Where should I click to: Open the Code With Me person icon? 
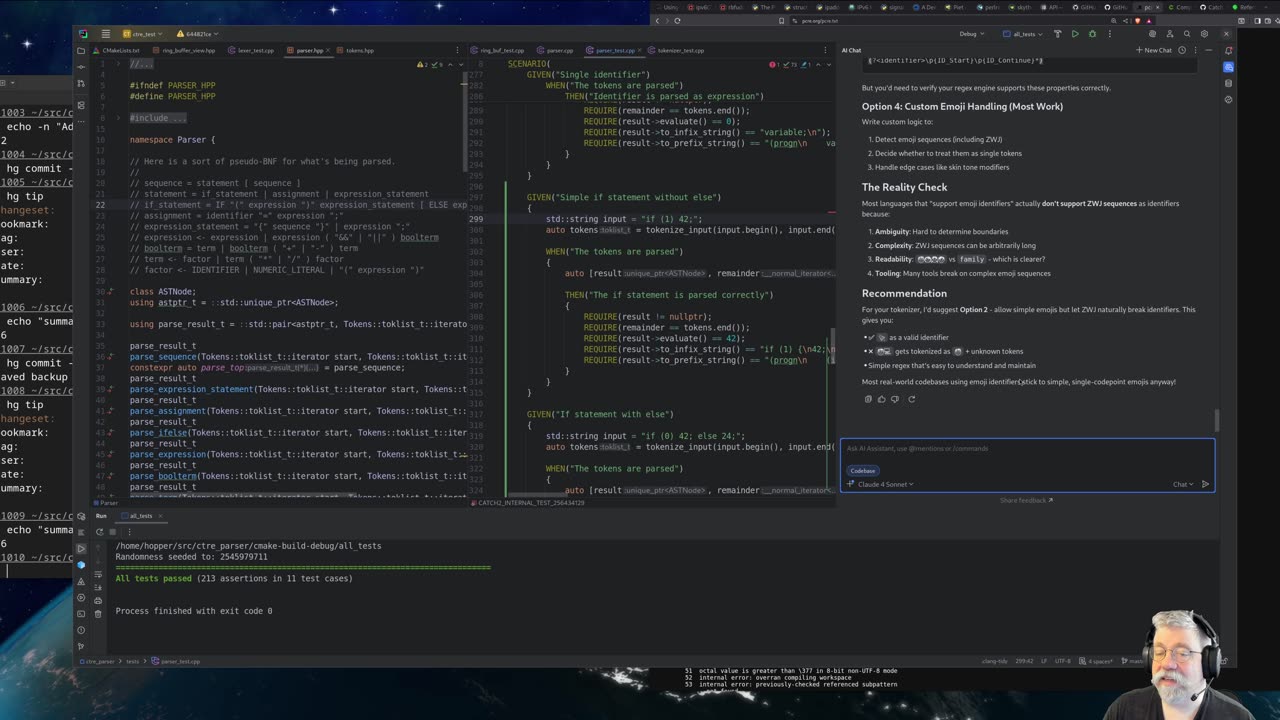pos(1170,34)
